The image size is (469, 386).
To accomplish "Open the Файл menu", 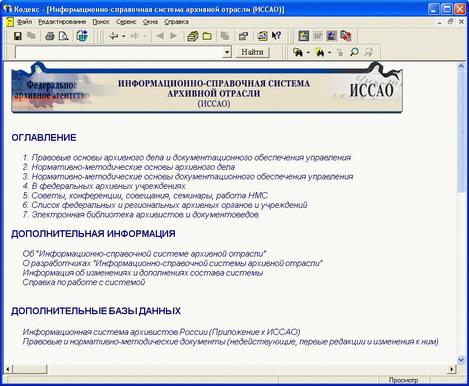I will pyautogui.click(x=24, y=22).
